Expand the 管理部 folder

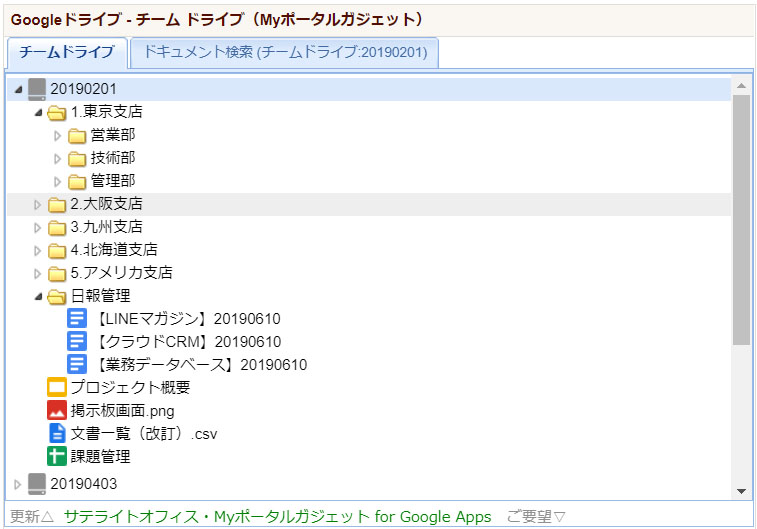(x=57, y=182)
